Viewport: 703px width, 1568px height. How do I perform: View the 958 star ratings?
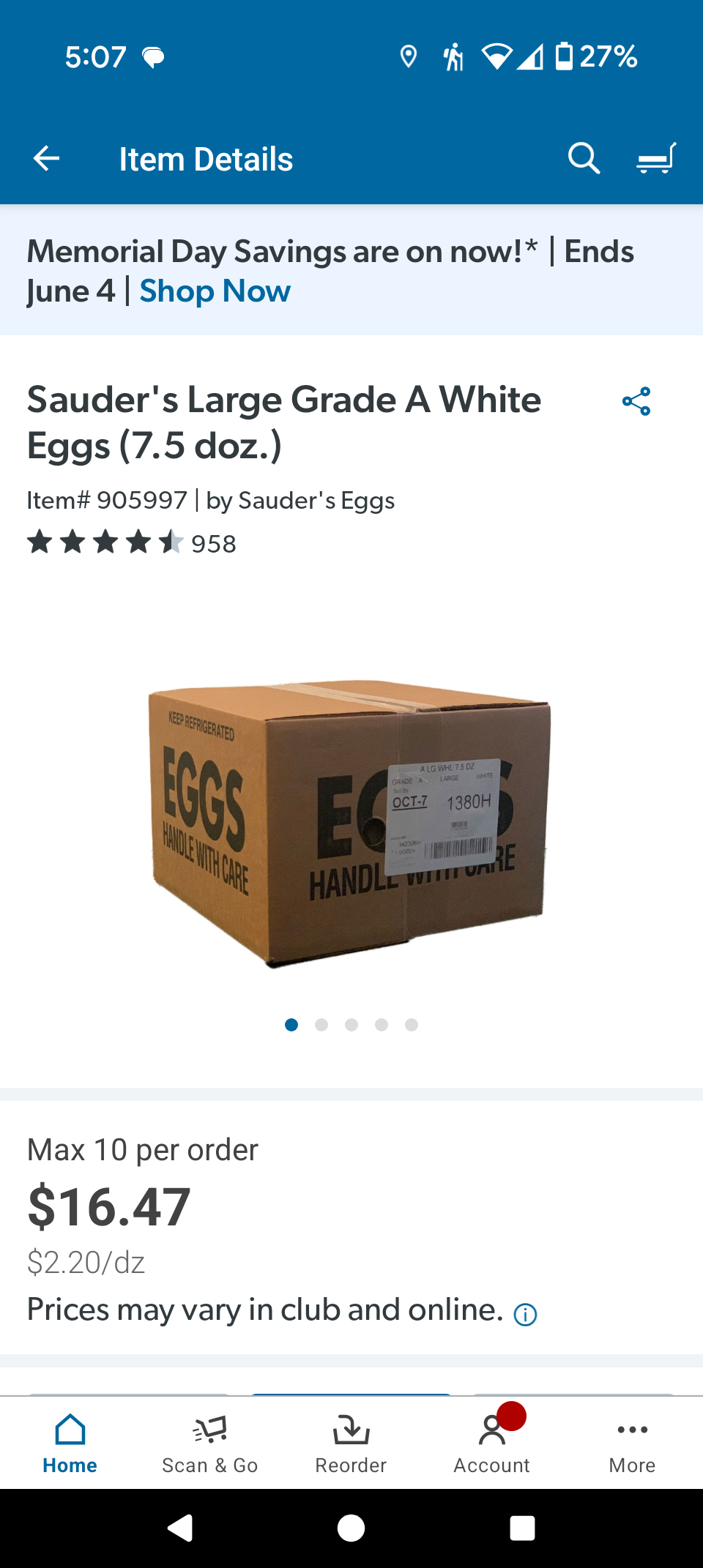click(x=132, y=543)
